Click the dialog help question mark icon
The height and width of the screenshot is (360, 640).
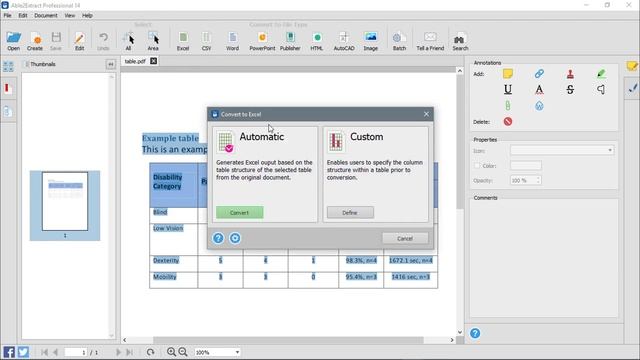point(218,238)
